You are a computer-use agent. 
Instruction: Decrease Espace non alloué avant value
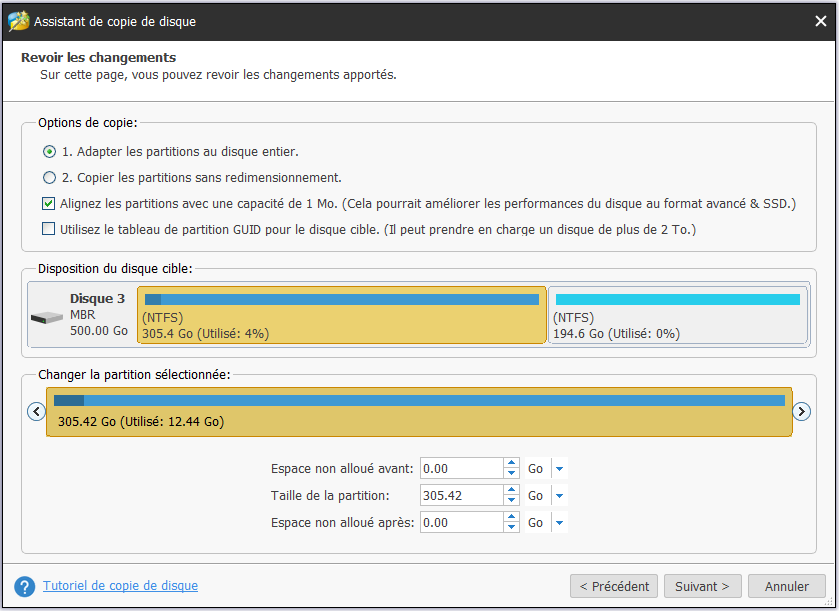(512, 474)
